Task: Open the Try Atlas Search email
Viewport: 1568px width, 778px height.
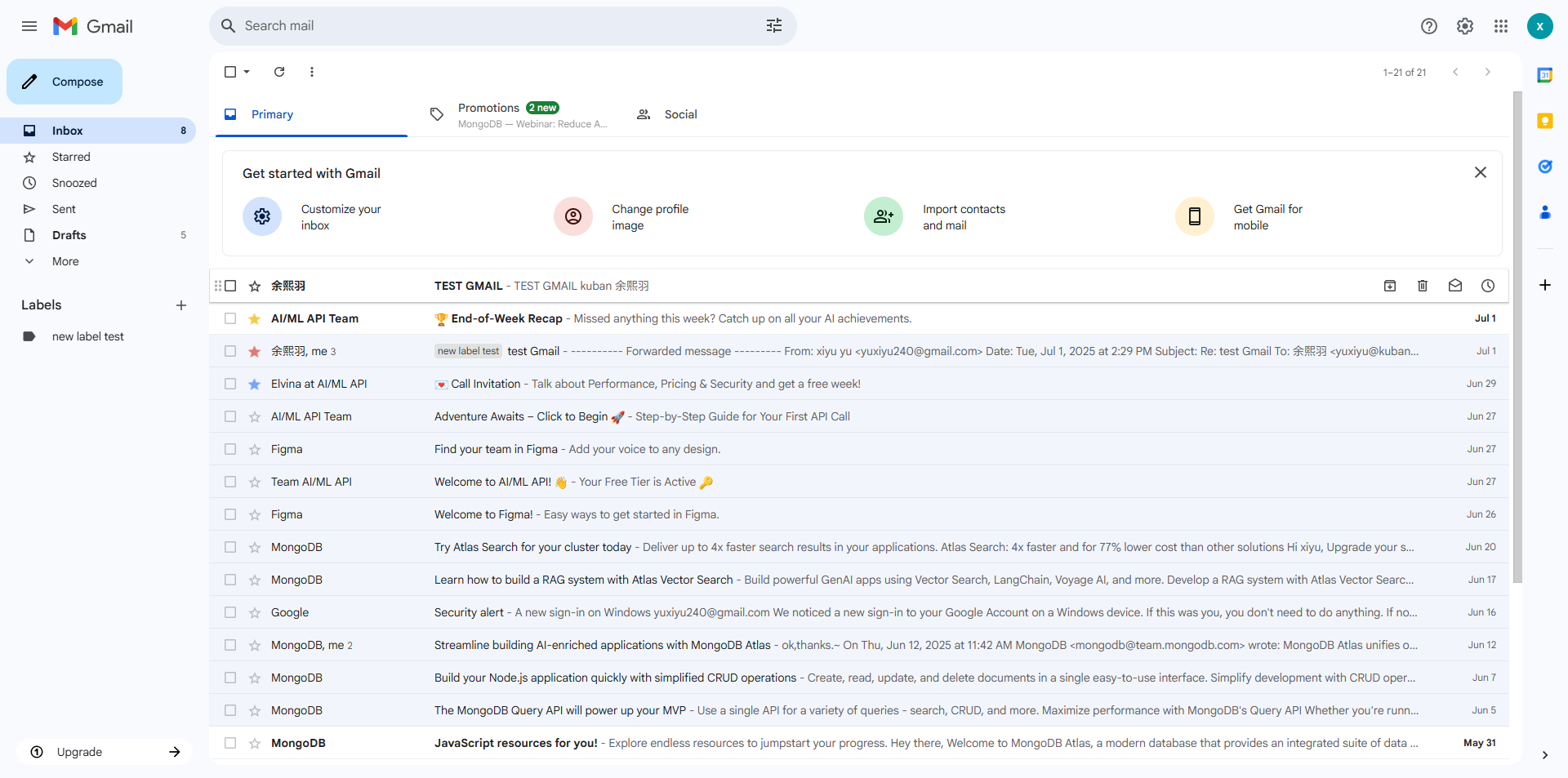Action: 859,547
